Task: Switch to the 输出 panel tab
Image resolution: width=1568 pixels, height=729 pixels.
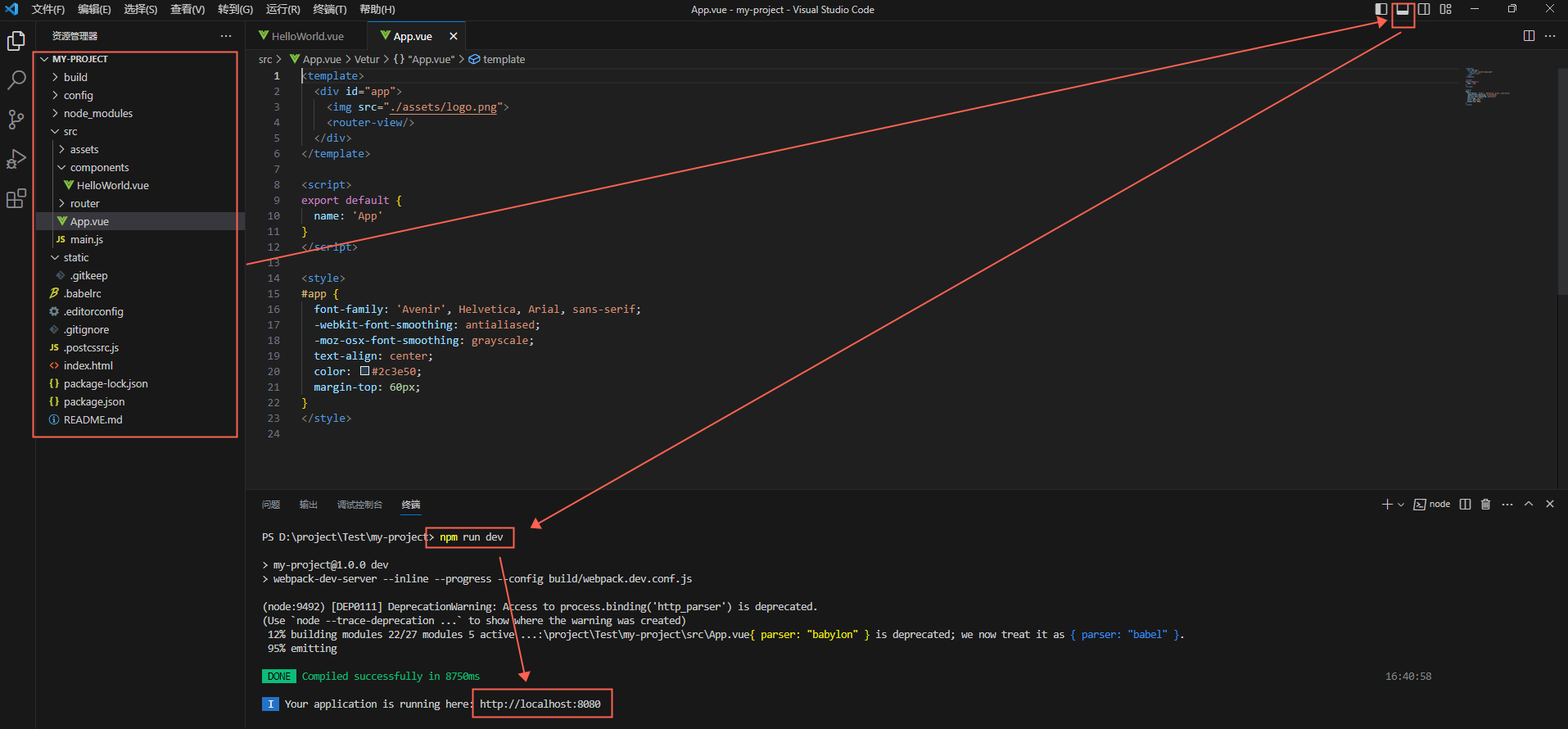Action: pyautogui.click(x=309, y=505)
